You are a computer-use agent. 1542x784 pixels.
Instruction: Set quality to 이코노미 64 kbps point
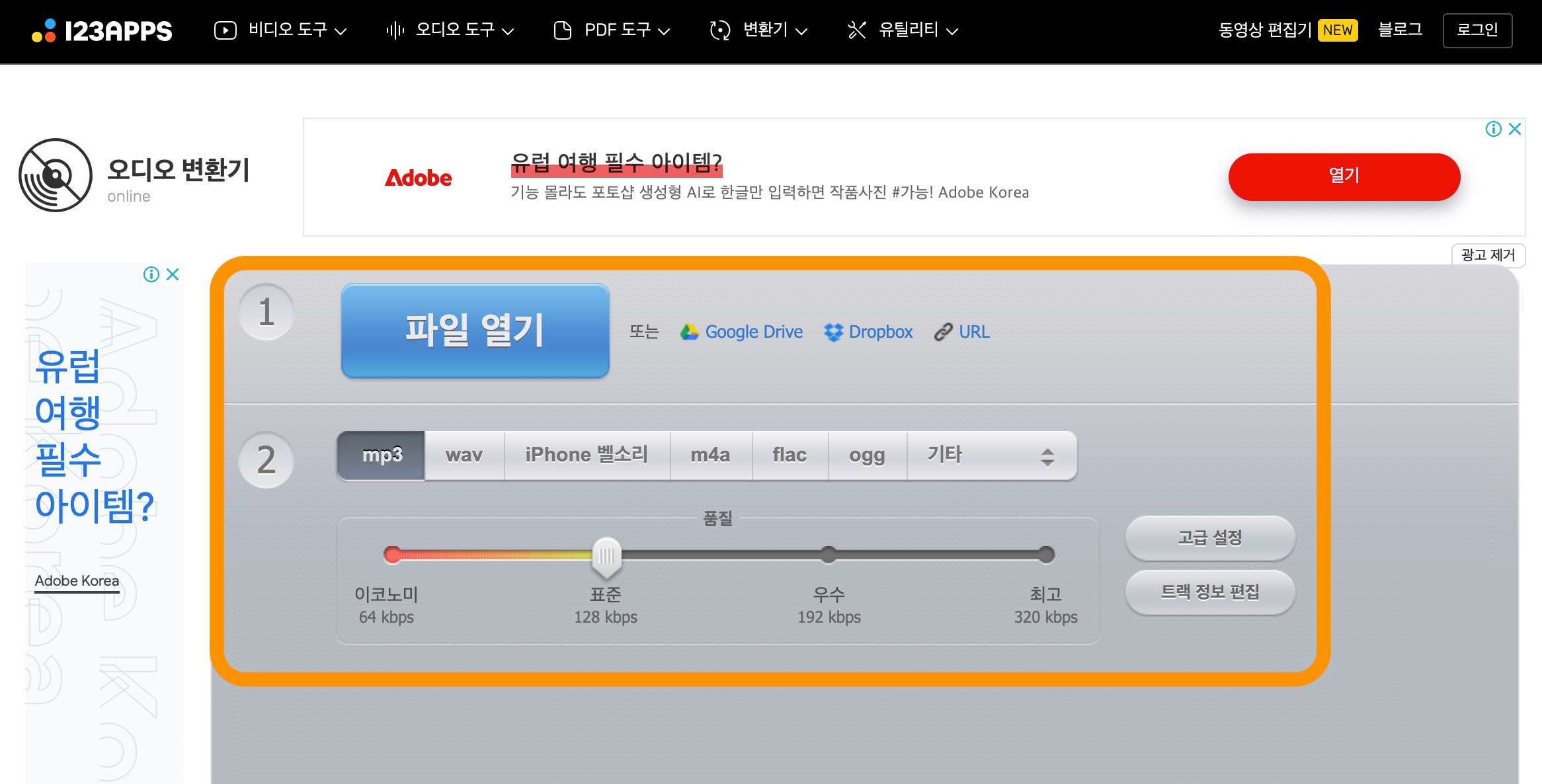393,555
